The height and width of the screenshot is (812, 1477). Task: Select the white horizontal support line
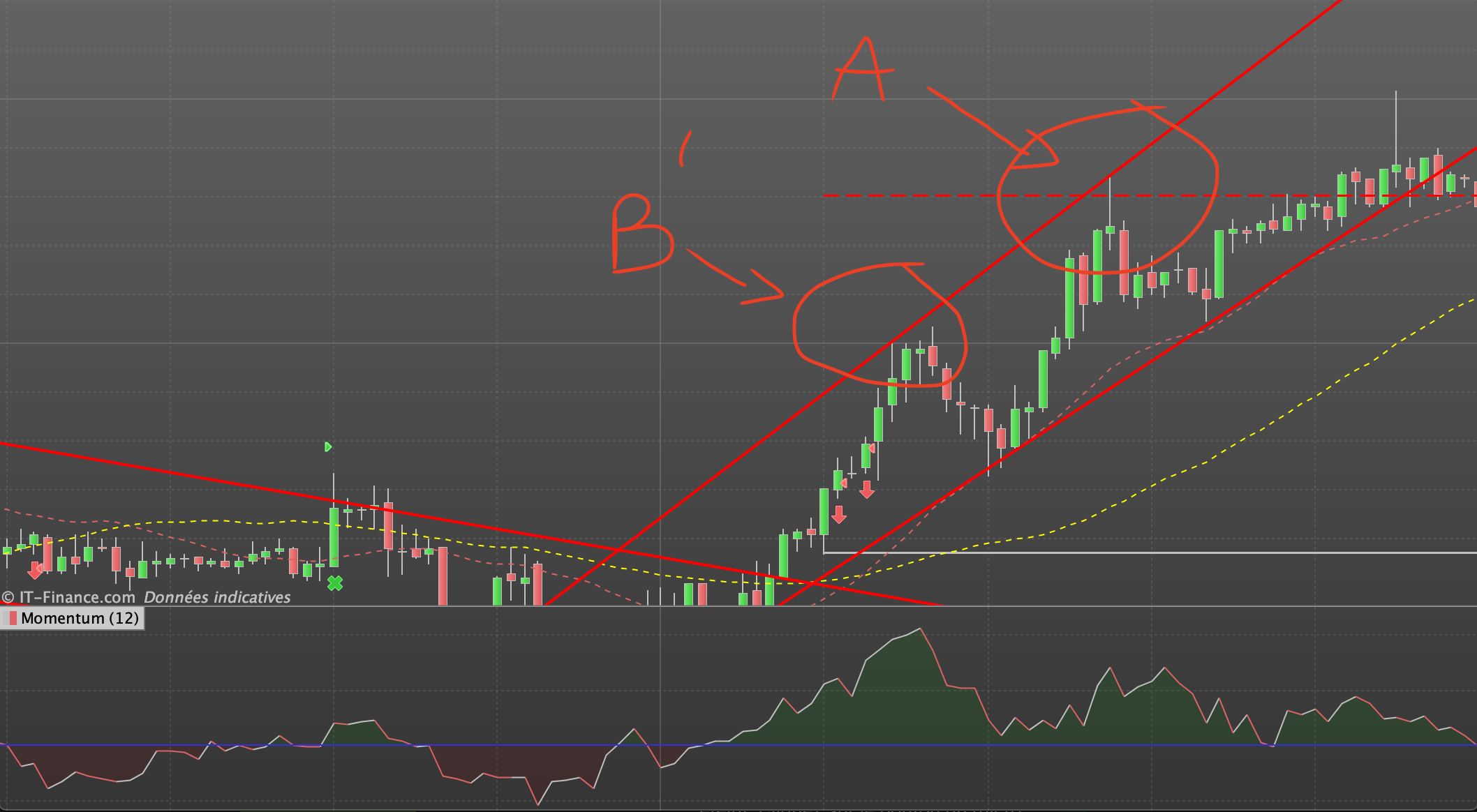pos(1187,552)
